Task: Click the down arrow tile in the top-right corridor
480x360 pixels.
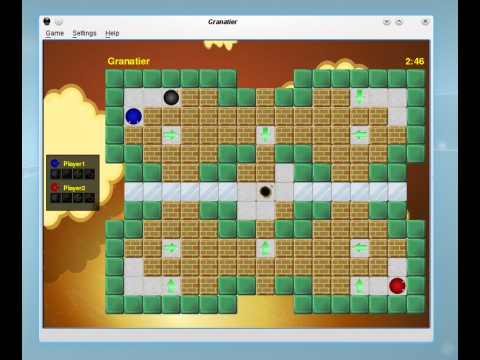Action: (x=360, y=97)
